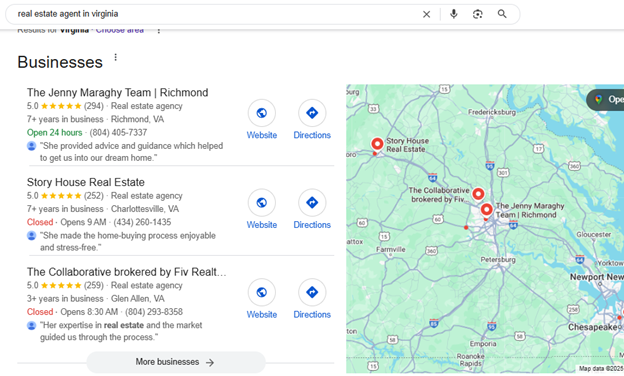This screenshot has height=376, width=624.
Task: Show More businesses
Action: click(176, 362)
